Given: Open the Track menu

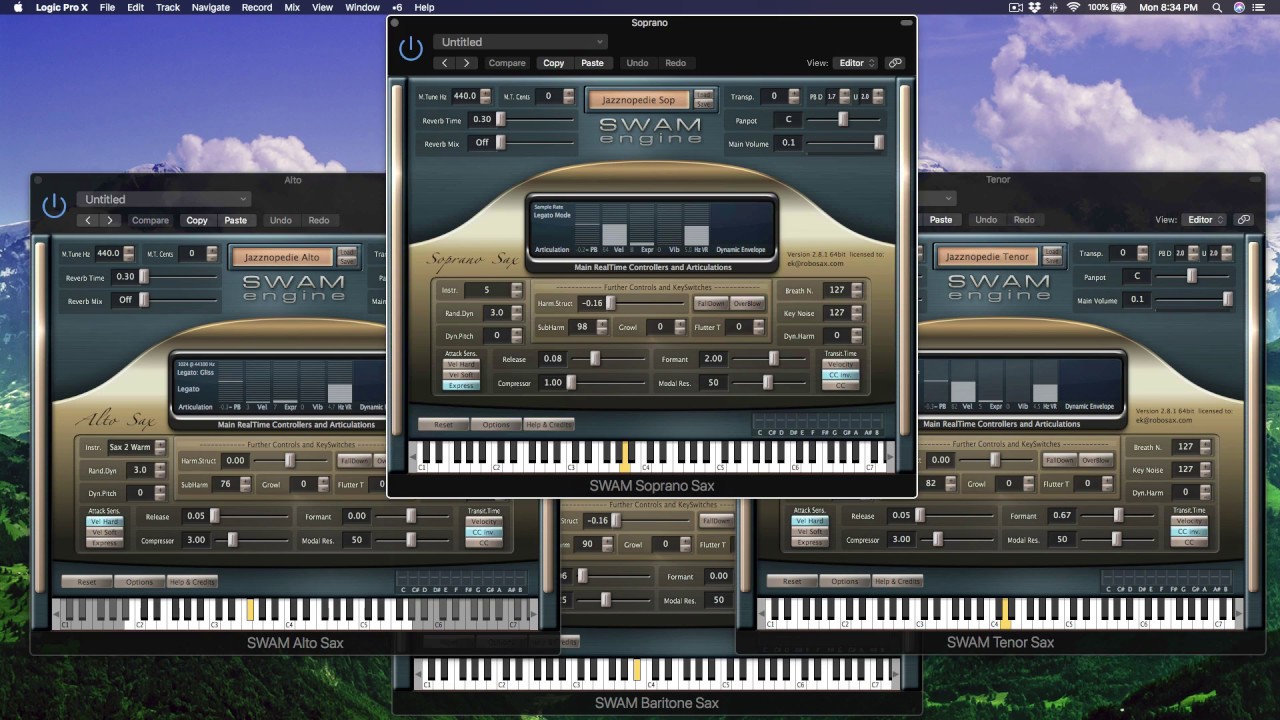Looking at the screenshot, I should [x=168, y=7].
